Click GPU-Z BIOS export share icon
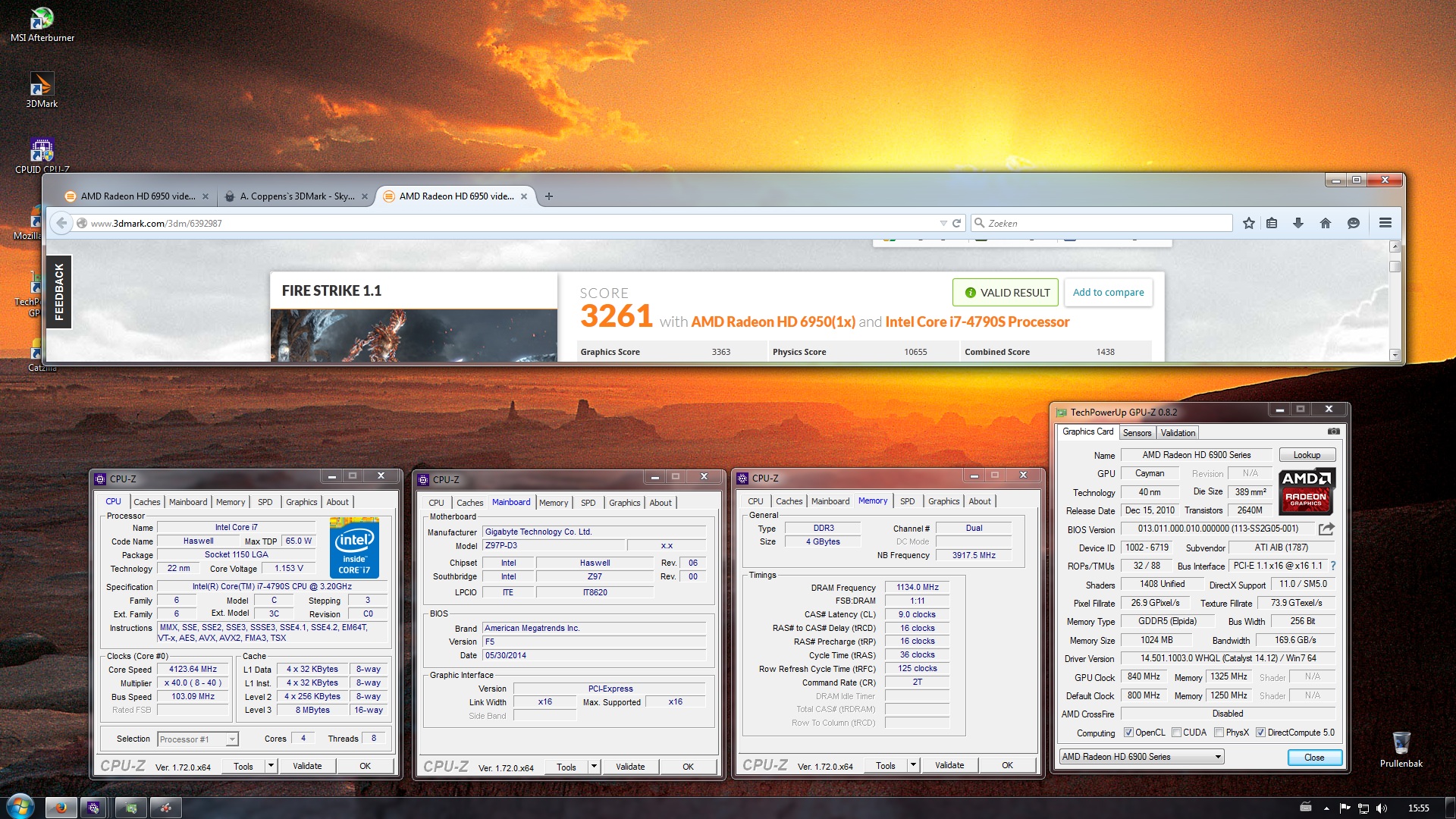The width and height of the screenshot is (1456, 819). click(x=1326, y=529)
